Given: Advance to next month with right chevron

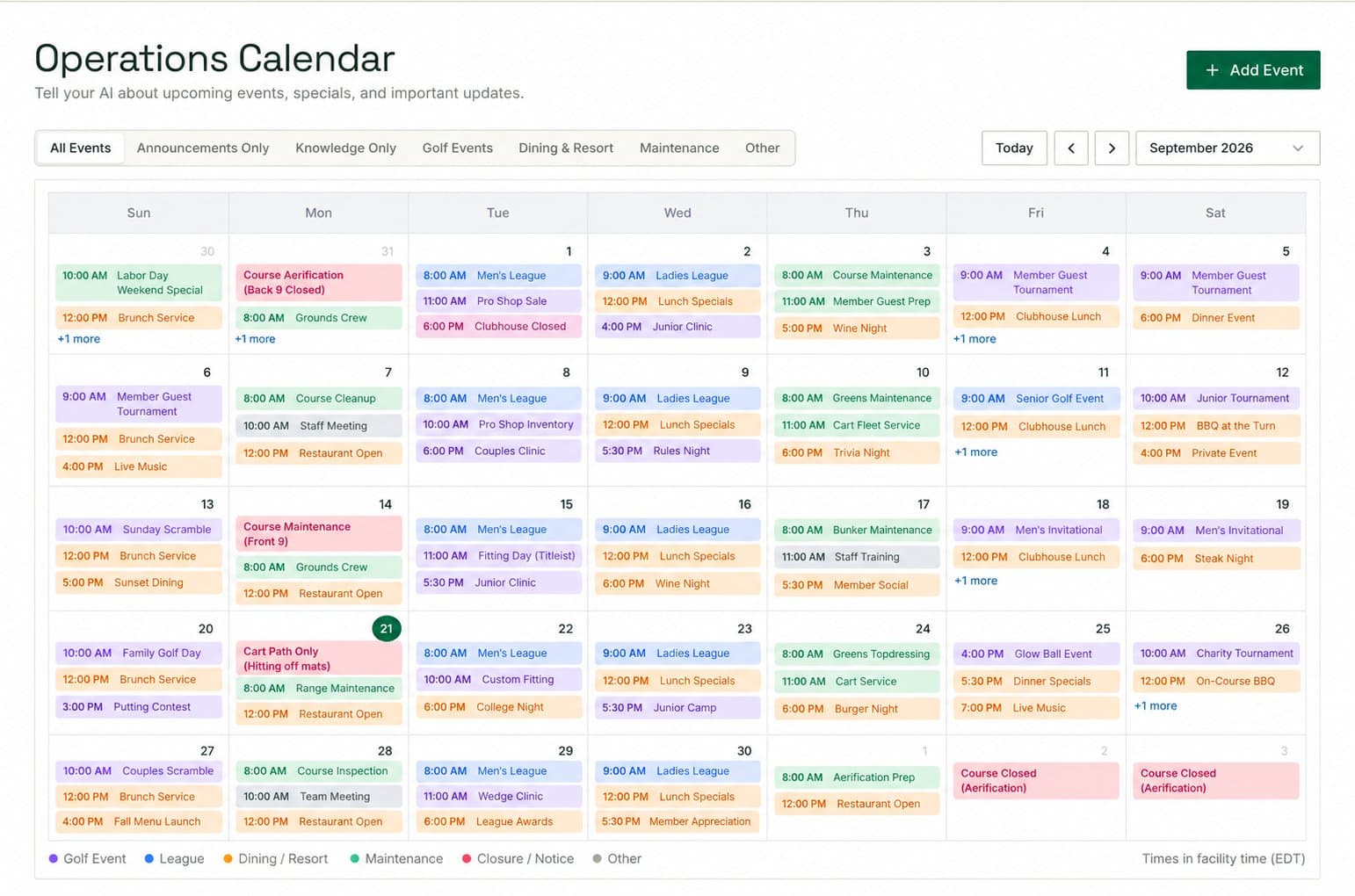Looking at the screenshot, I should click(x=1112, y=148).
